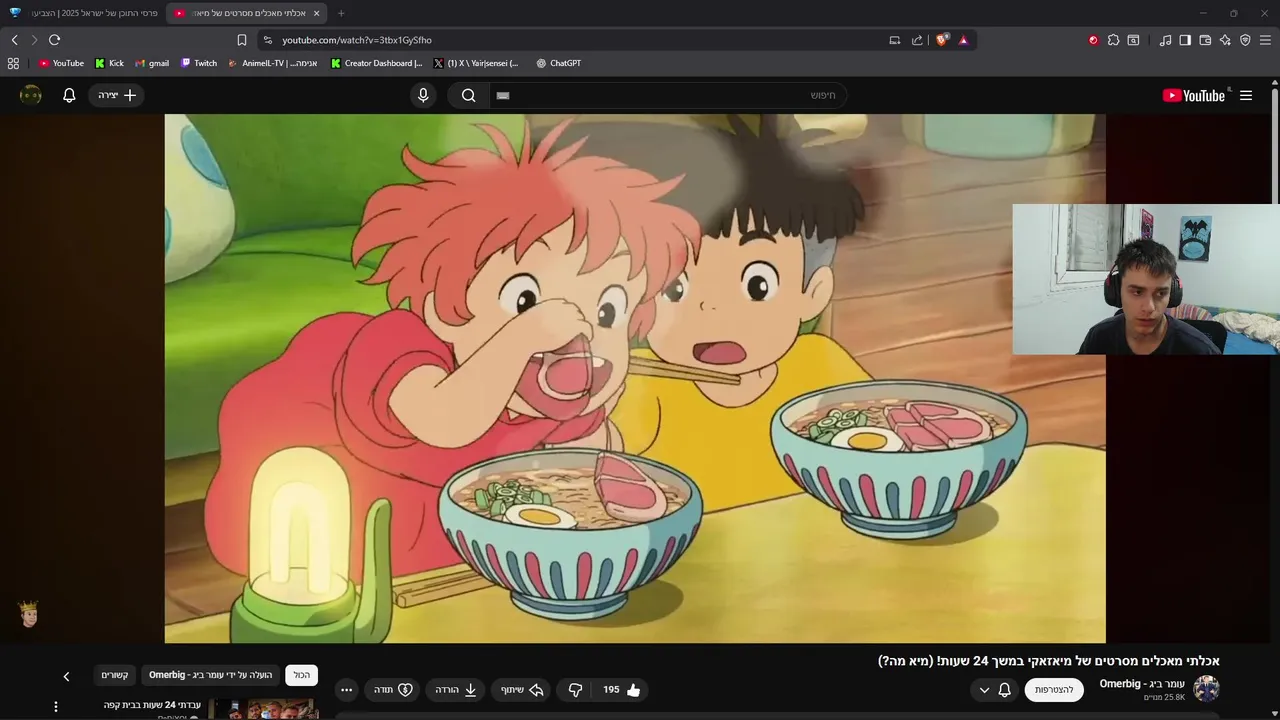Click the cast/screen icon in address bar
1280x720 pixels.
point(894,40)
